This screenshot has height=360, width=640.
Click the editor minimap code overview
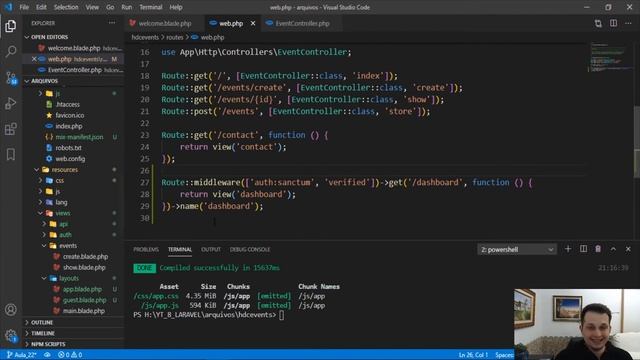pos(609,58)
